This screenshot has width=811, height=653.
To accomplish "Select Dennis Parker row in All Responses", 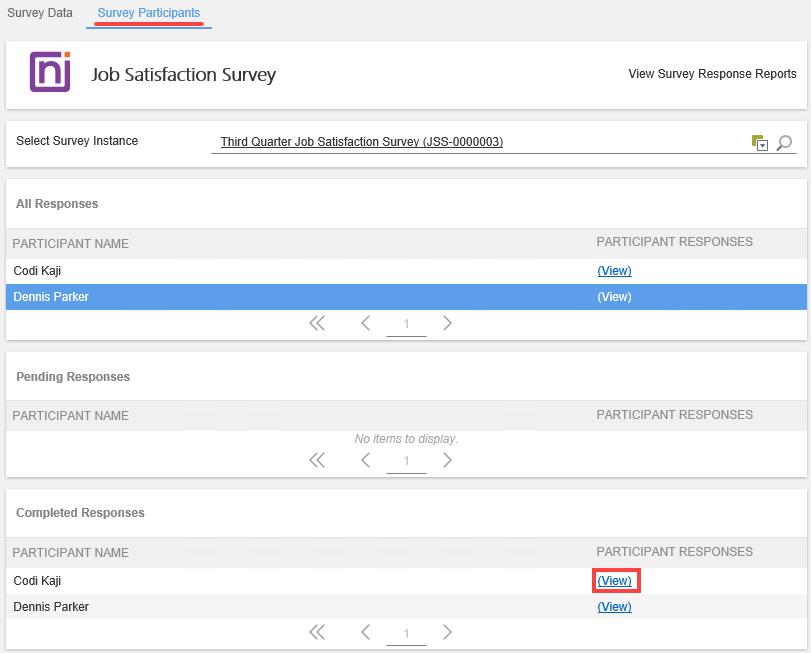I will tap(300, 297).
